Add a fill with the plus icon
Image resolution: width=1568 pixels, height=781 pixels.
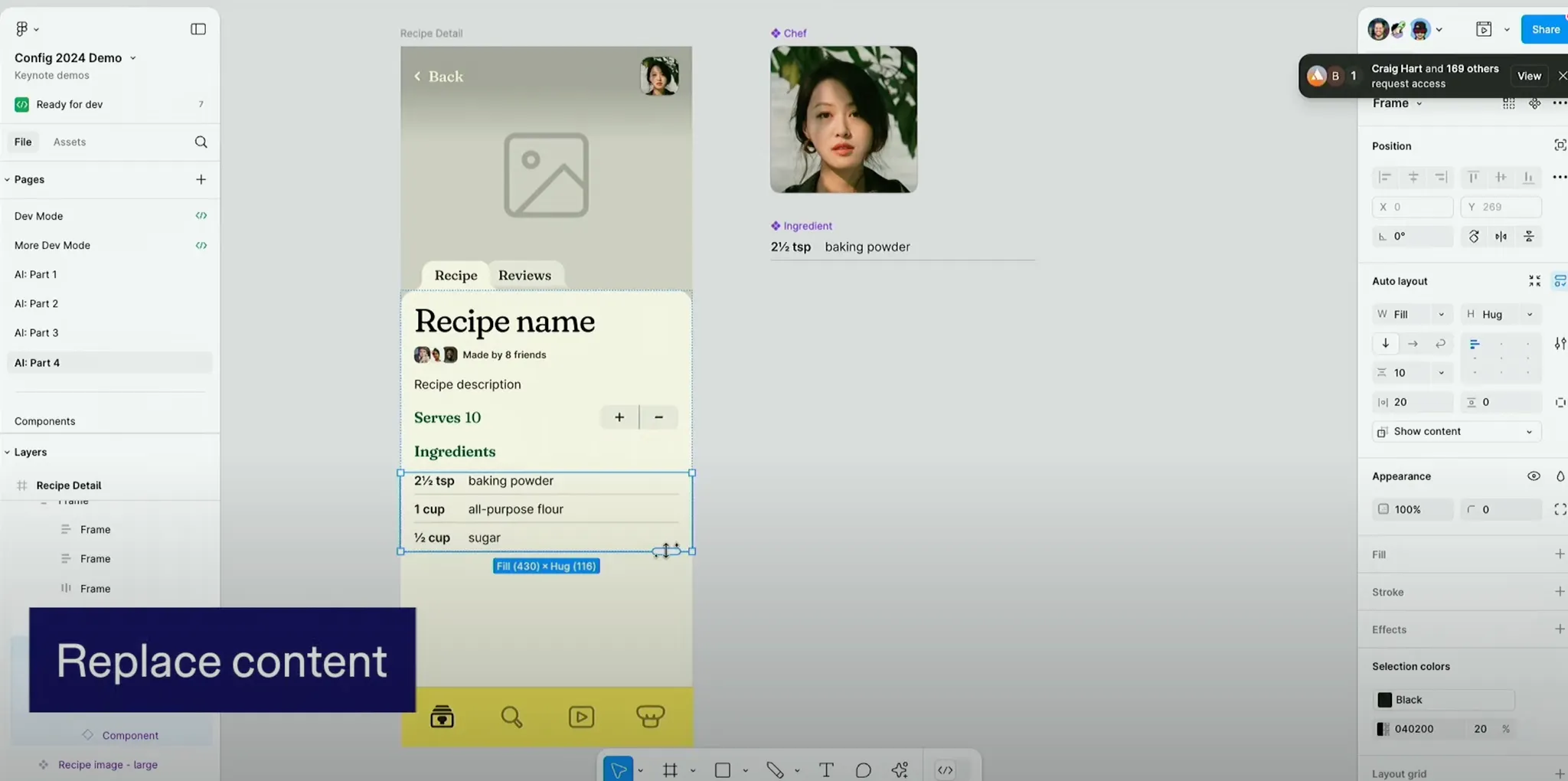(x=1560, y=554)
